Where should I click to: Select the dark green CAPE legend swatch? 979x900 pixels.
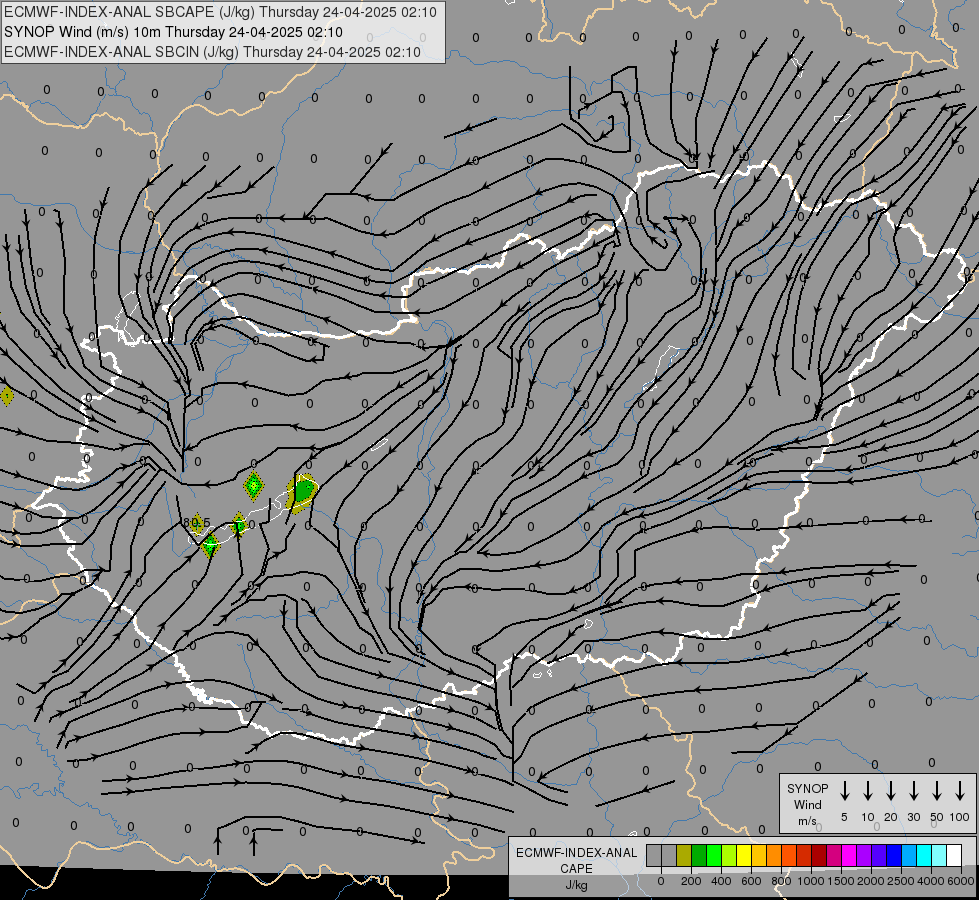(699, 855)
